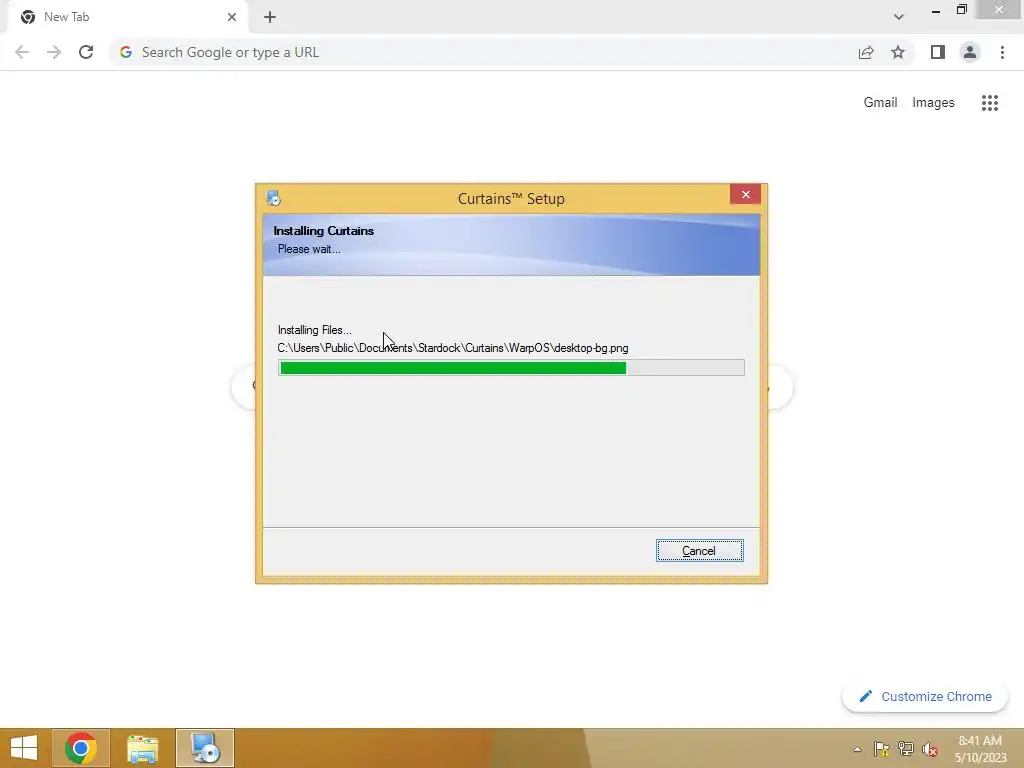This screenshot has height=768, width=1024.
Task: Minimize the Chrome window
Action: coord(936,10)
